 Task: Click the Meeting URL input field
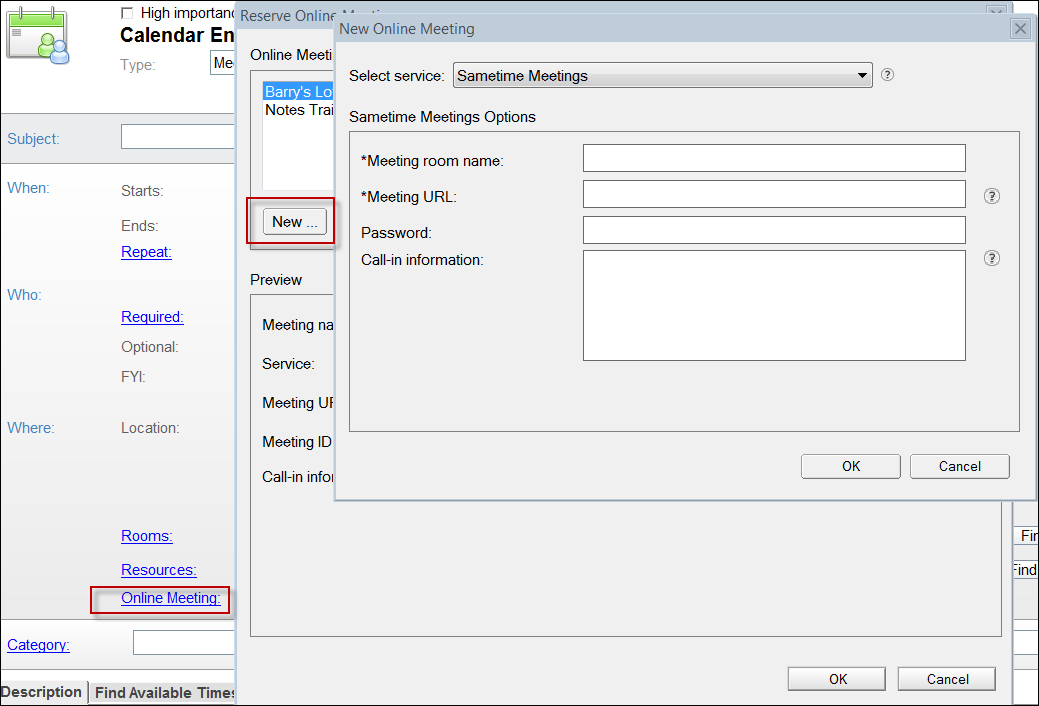click(x=774, y=194)
